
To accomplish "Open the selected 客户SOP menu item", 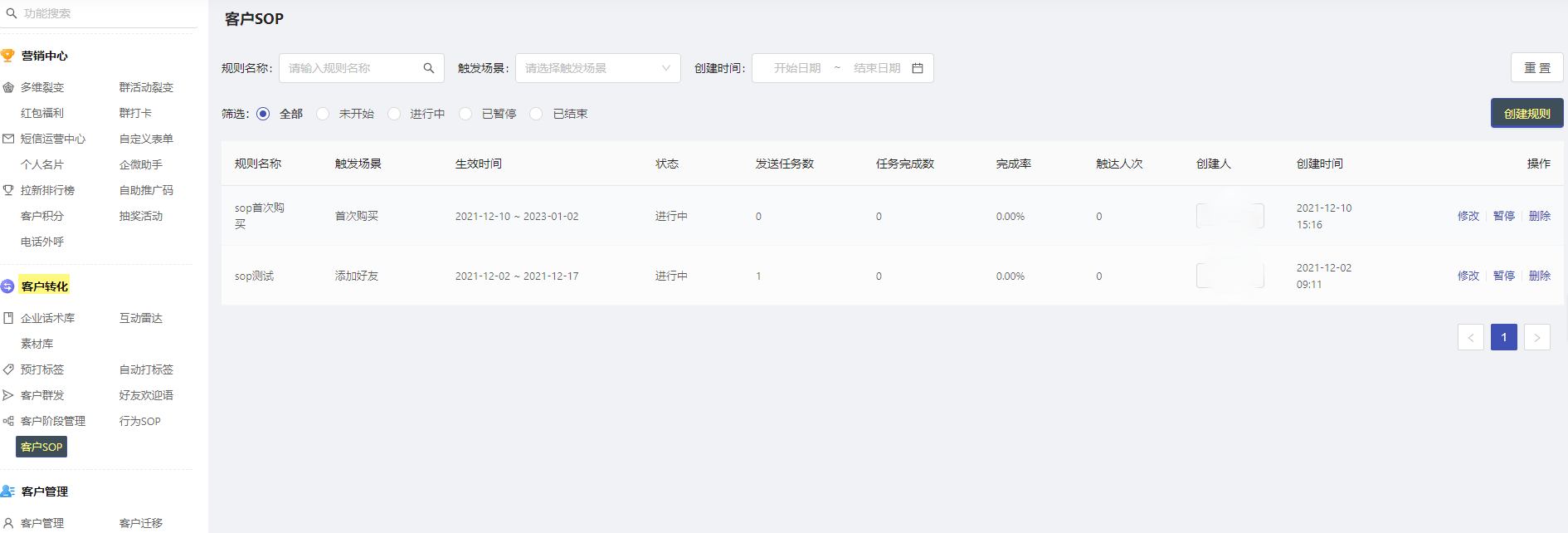I will click(41, 447).
